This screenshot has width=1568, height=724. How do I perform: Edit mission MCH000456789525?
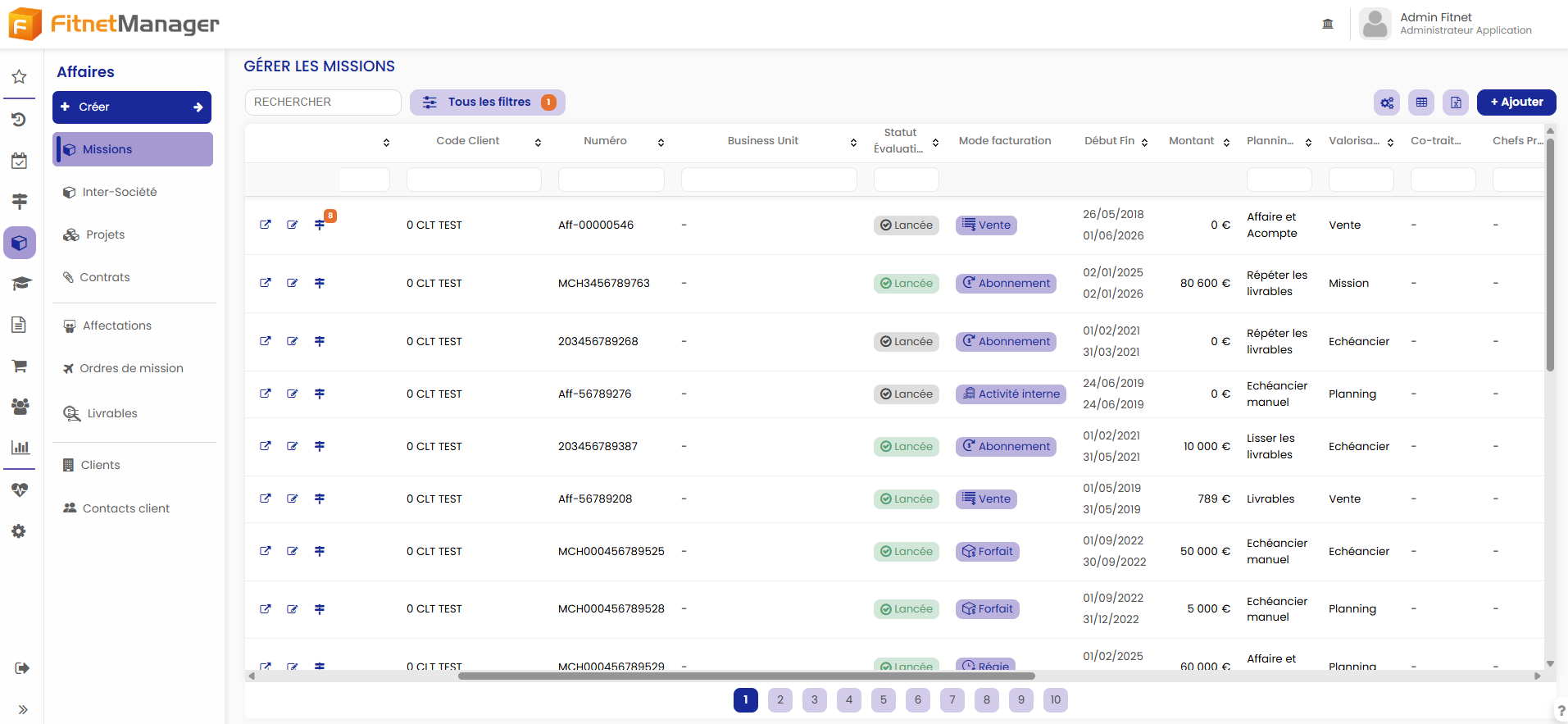(293, 551)
